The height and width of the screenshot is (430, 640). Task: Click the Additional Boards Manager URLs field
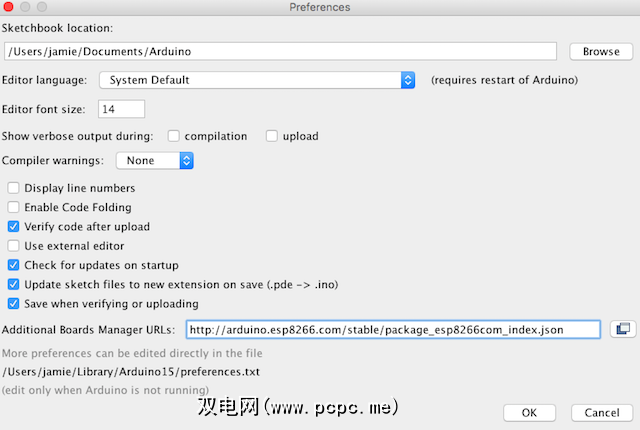tap(392, 329)
